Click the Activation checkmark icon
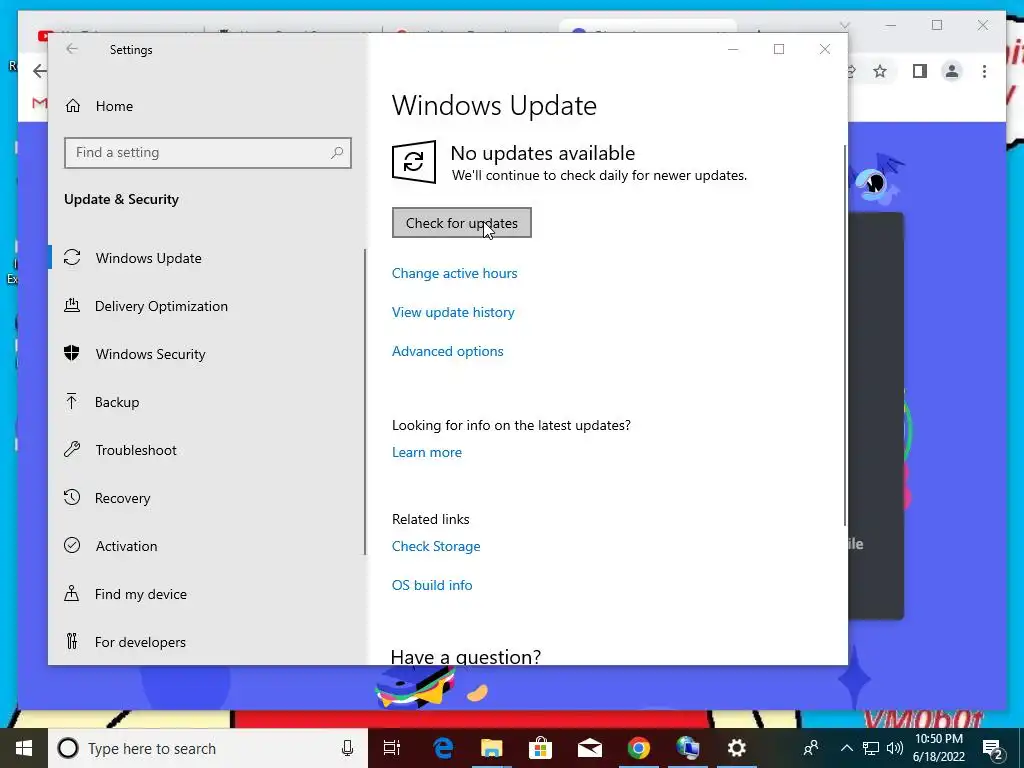Viewport: 1024px width, 768px height. (72, 545)
